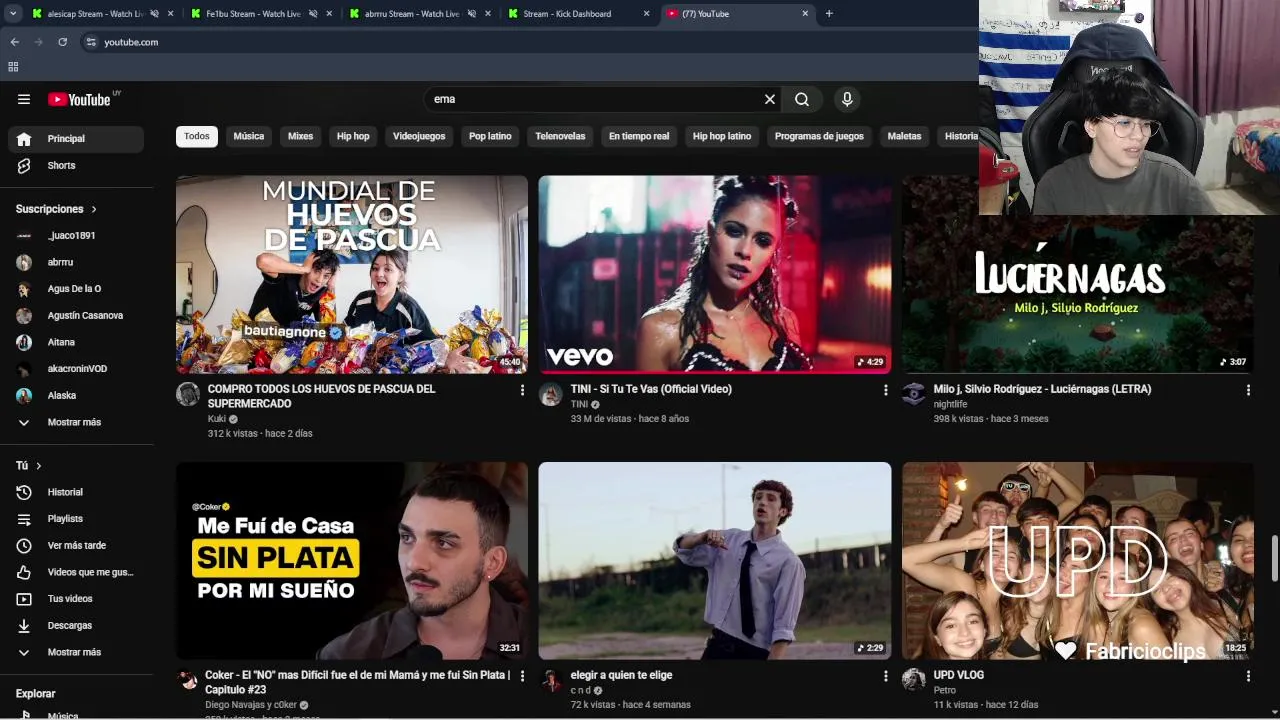Open liked videos, Videos que me gus...
The height and width of the screenshot is (720, 1280).
pyautogui.click(x=76, y=572)
